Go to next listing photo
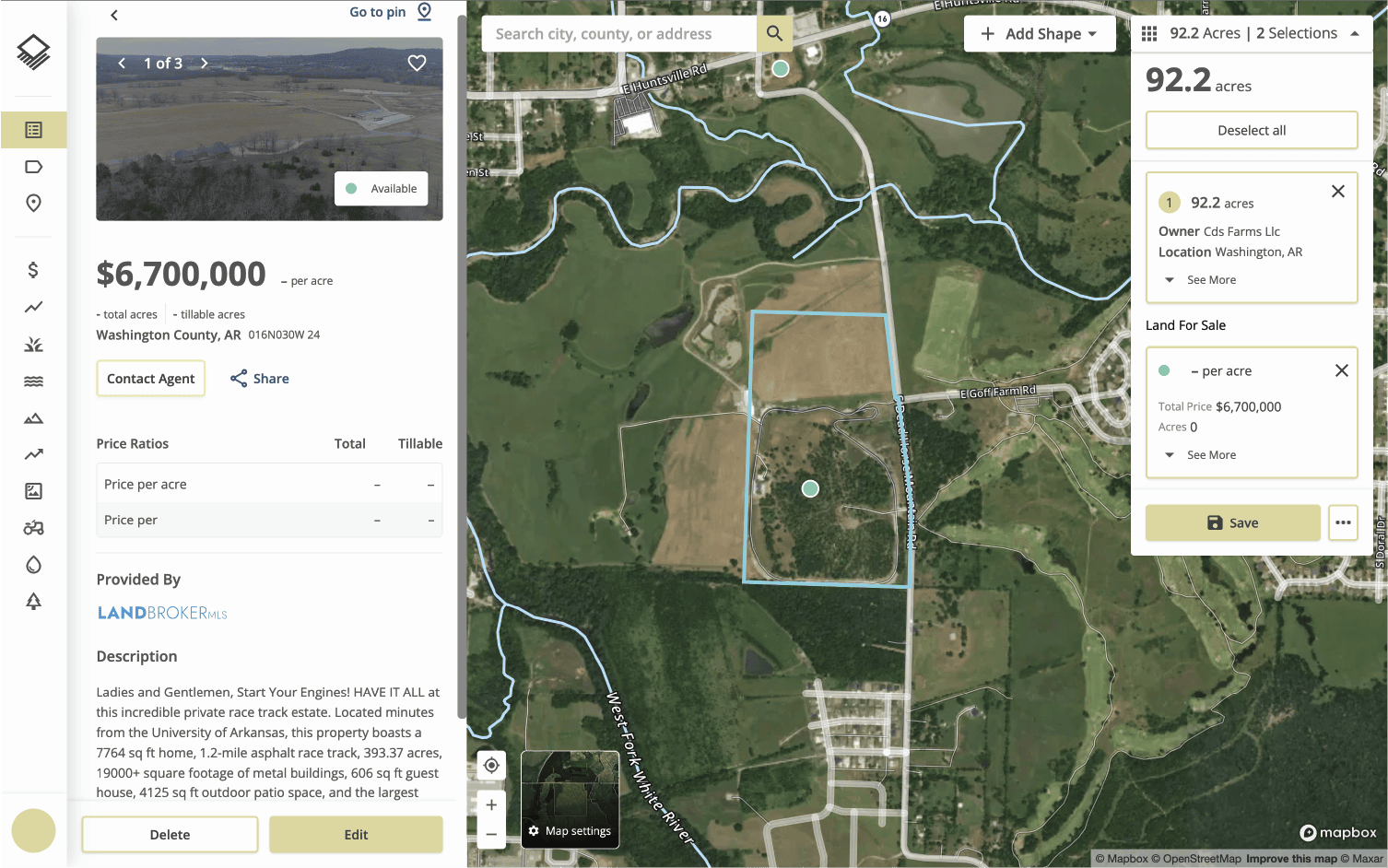 coord(205,64)
